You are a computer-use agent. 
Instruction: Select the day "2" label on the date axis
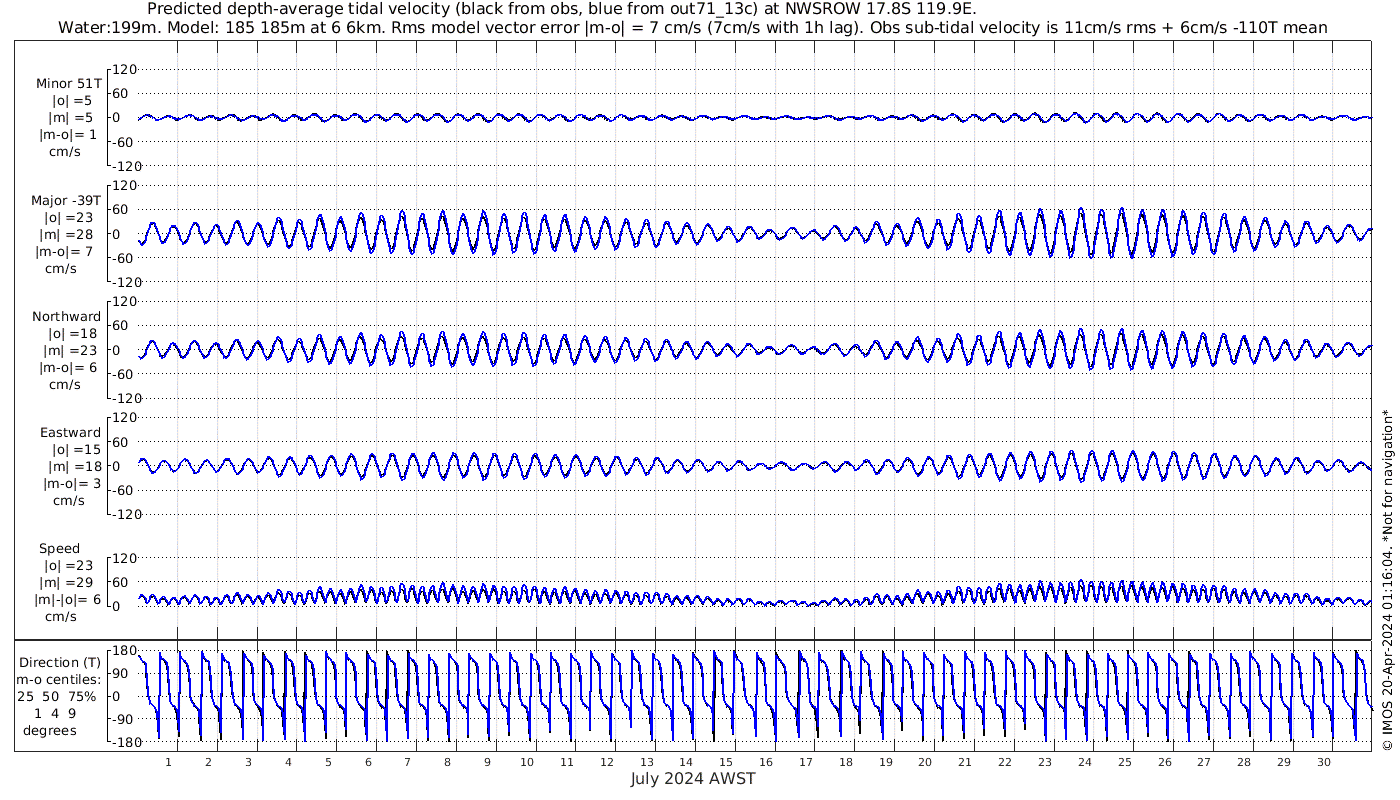coord(208,762)
